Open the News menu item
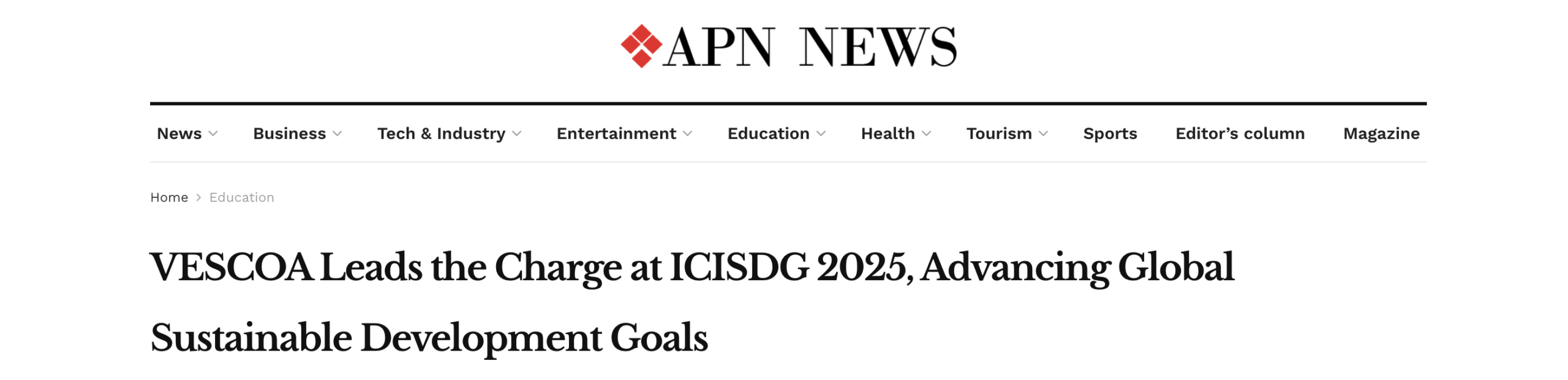 [x=179, y=134]
